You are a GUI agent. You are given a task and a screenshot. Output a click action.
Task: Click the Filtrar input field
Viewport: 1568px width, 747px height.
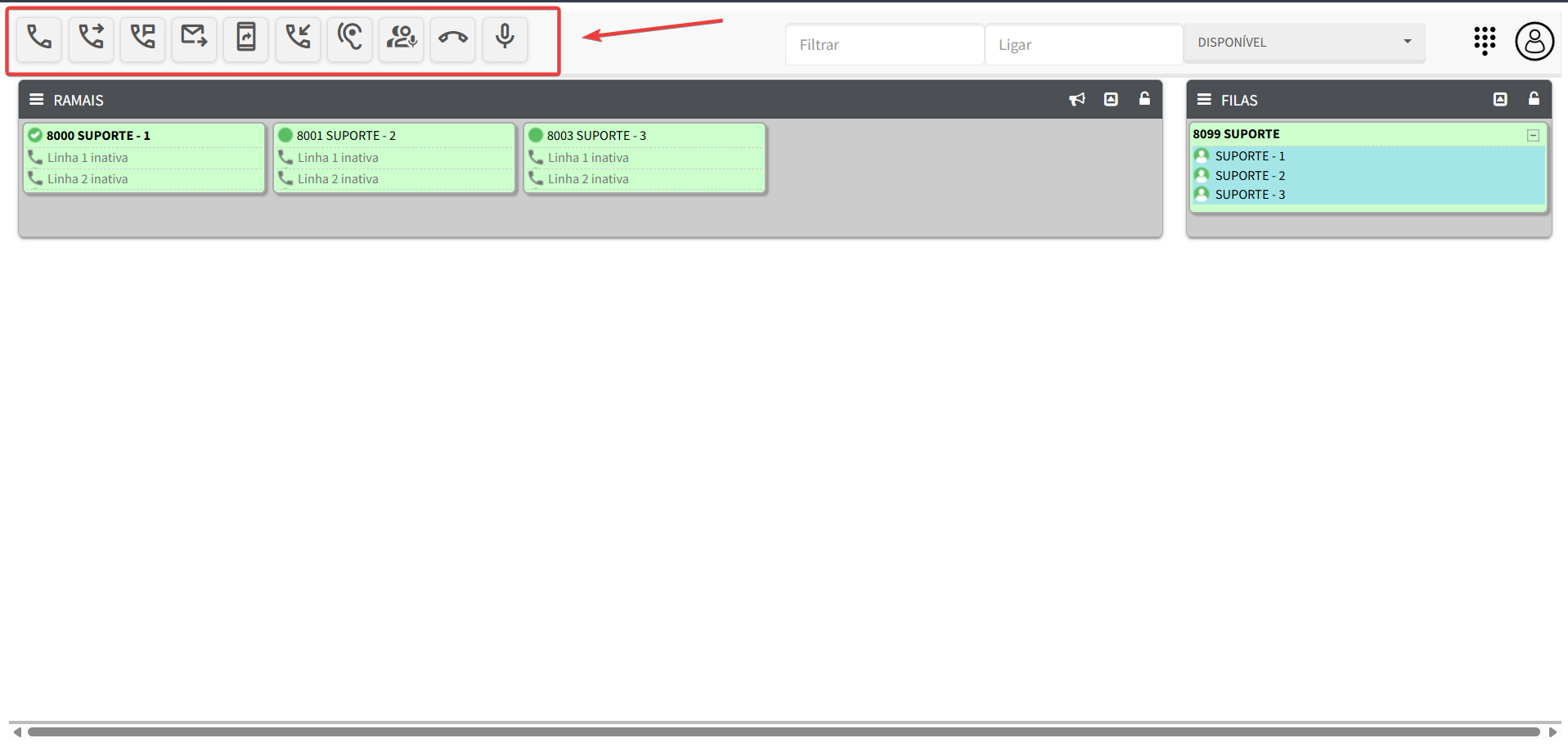pyautogui.click(x=884, y=45)
